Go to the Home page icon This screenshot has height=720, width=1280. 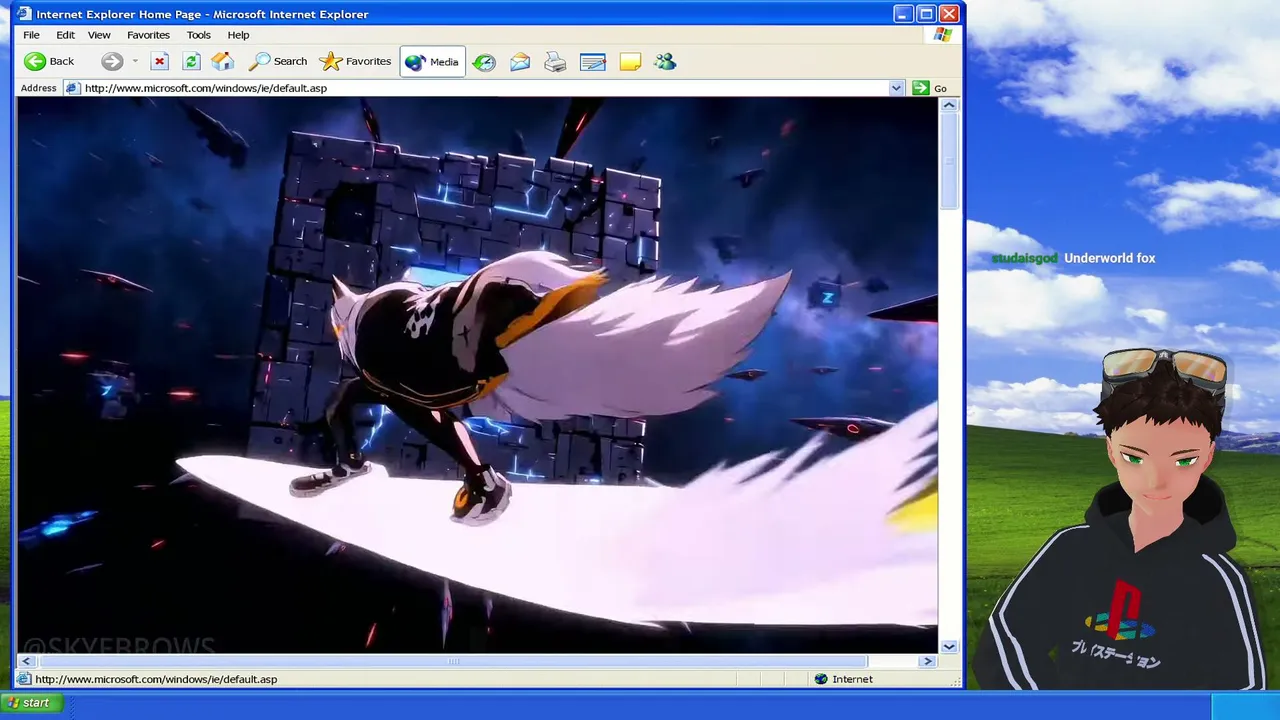pyautogui.click(x=222, y=62)
